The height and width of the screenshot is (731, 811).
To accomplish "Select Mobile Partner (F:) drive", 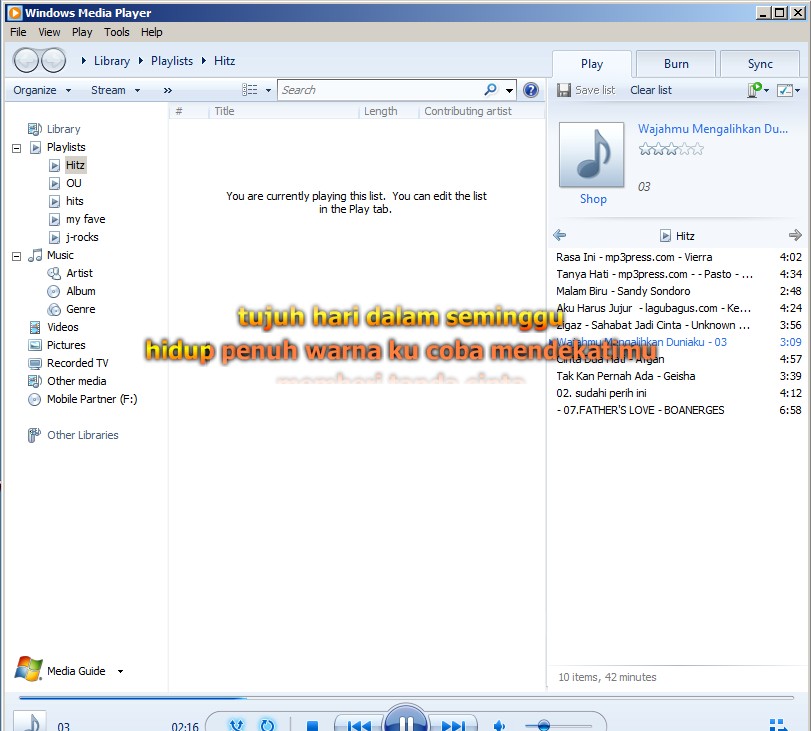I will point(92,399).
